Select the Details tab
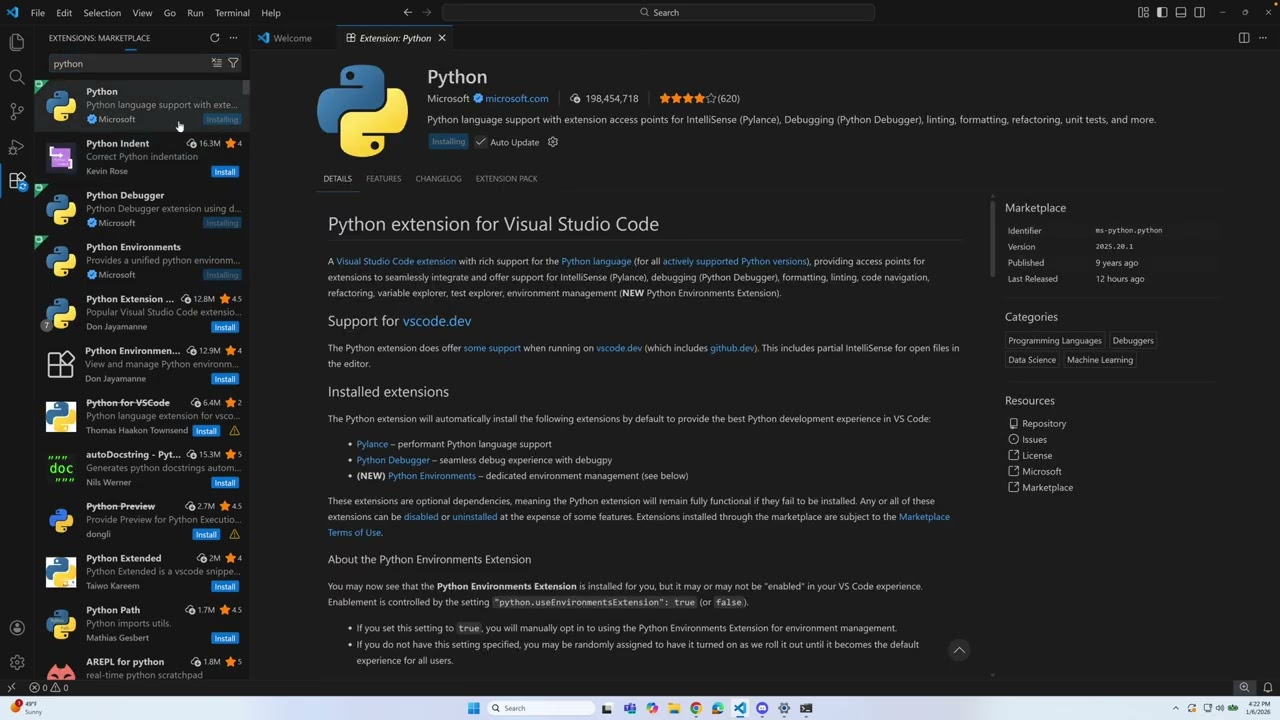The height and width of the screenshot is (720, 1280). click(x=337, y=179)
